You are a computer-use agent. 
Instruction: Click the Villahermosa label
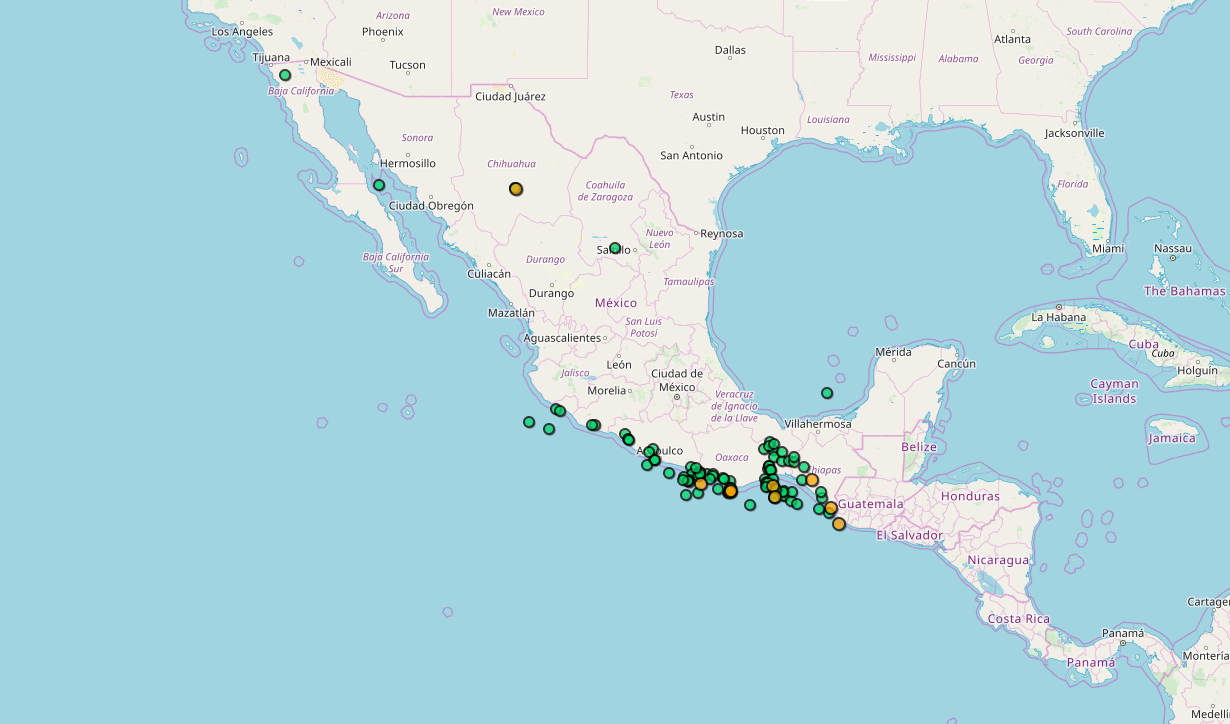(818, 424)
